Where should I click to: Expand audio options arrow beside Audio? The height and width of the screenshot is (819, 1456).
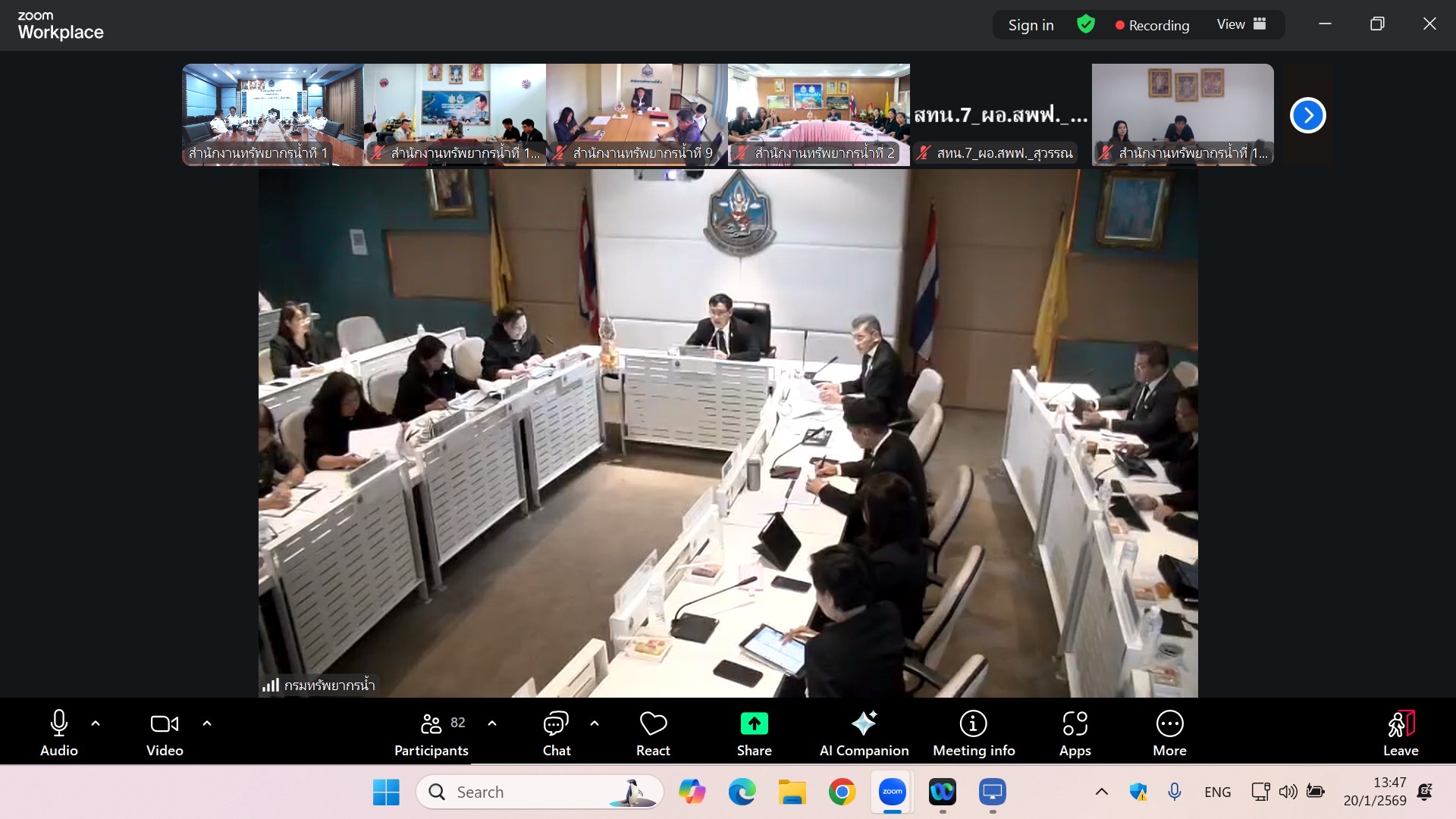pos(96,723)
